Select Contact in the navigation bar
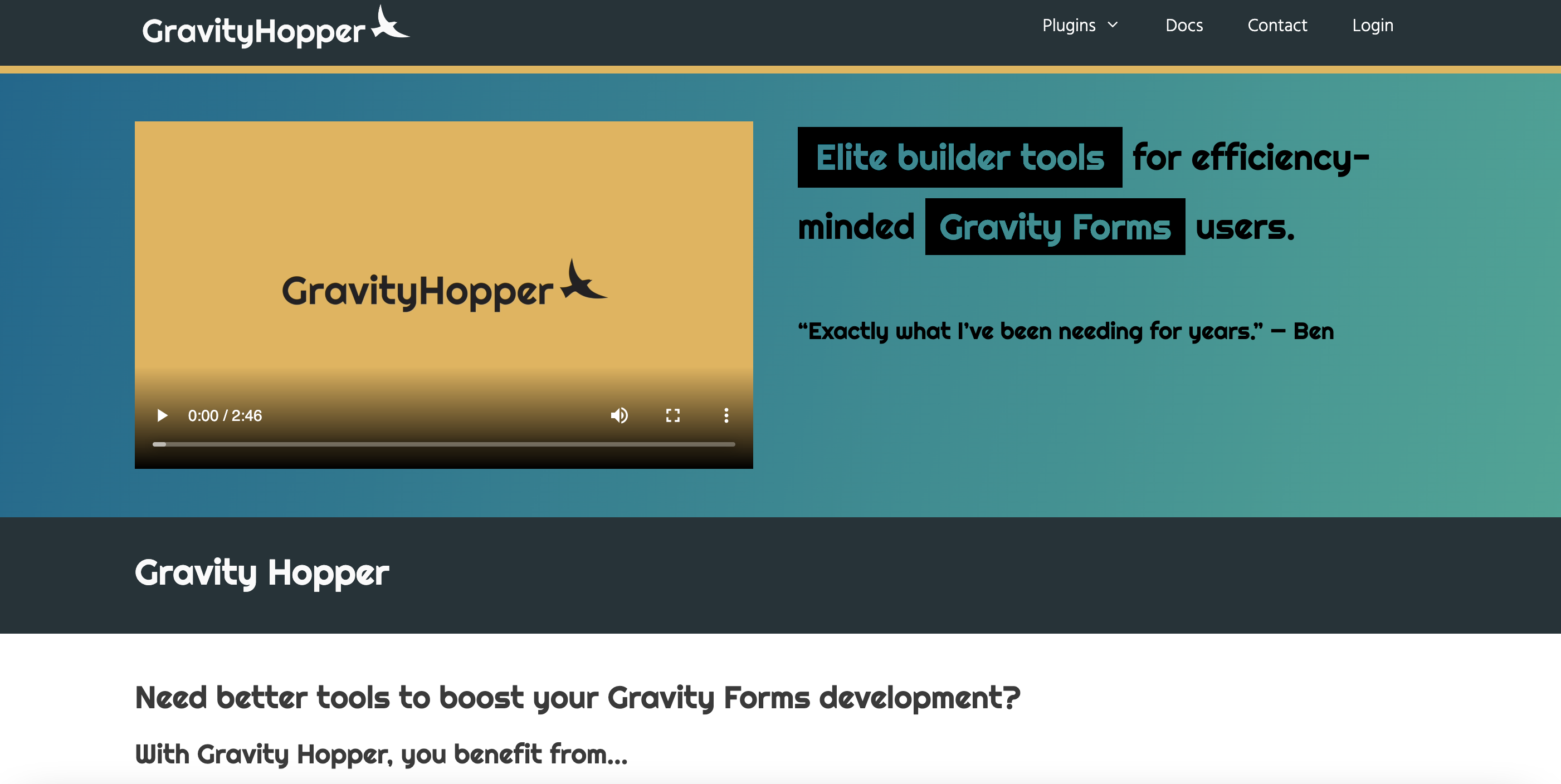Image resolution: width=1561 pixels, height=784 pixels. [1277, 26]
